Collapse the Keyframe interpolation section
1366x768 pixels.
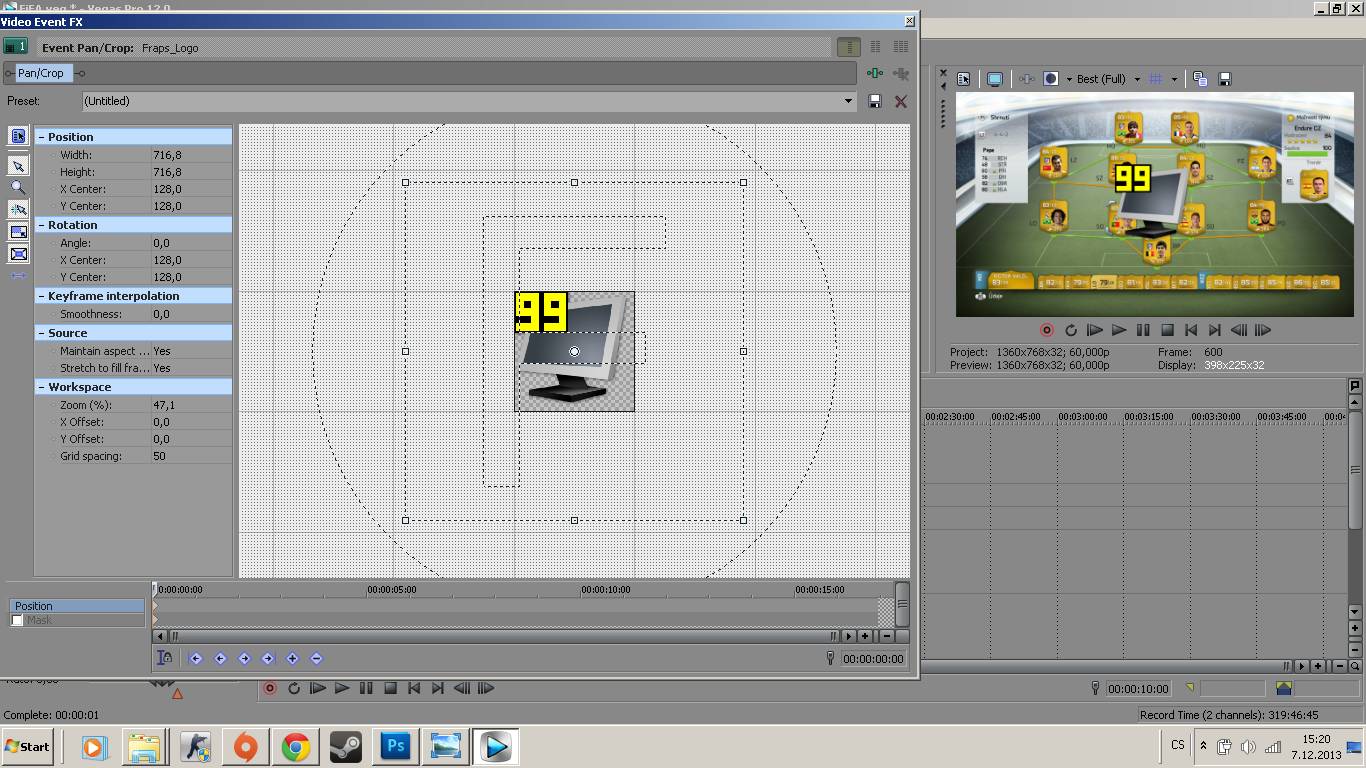point(41,296)
